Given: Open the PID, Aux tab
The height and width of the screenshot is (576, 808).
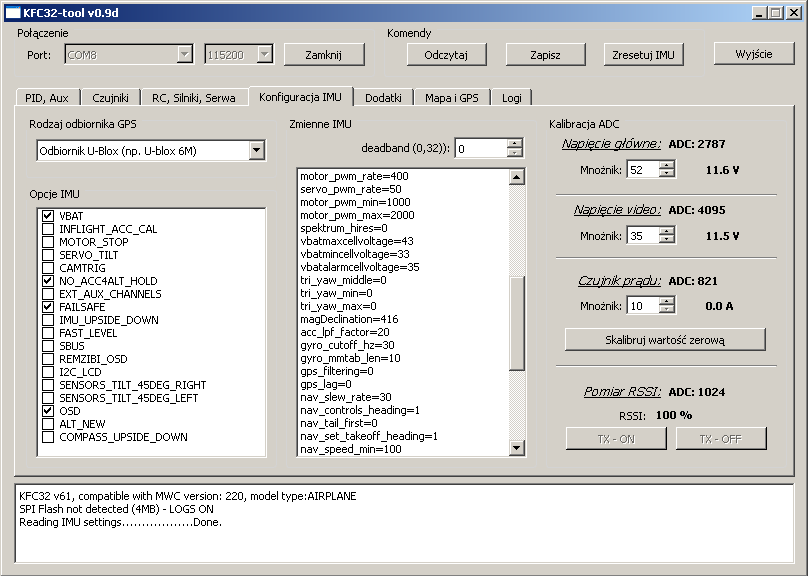Looking at the screenshot, I should click(47, 97).
